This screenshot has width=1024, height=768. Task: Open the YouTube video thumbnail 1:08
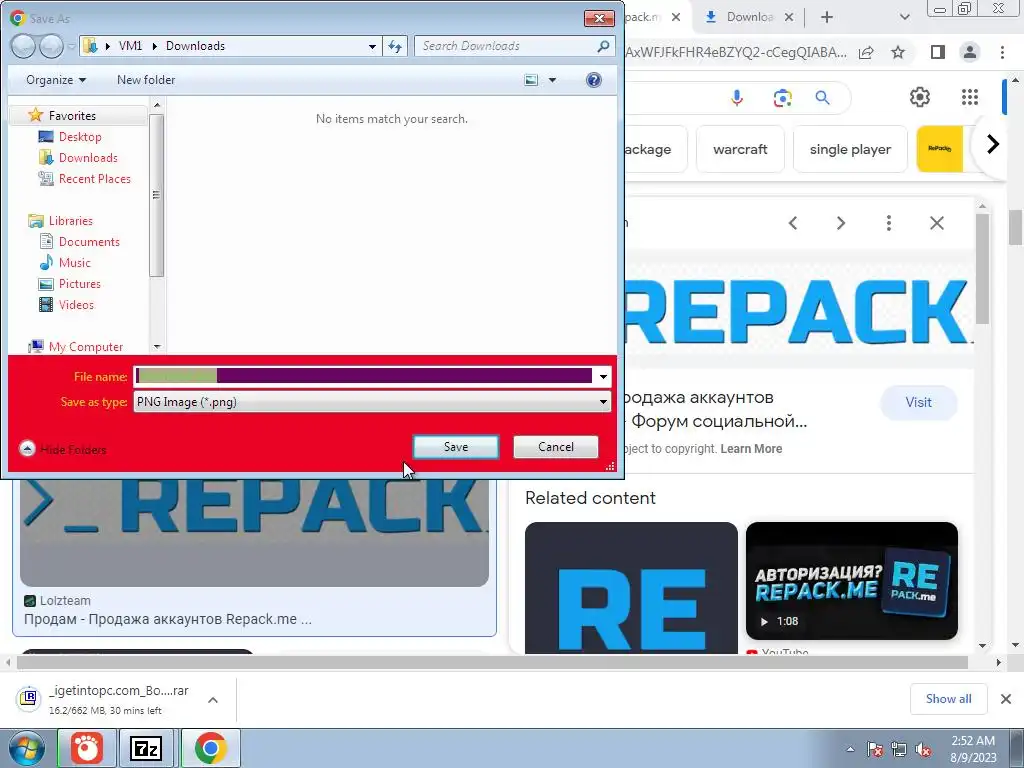point(852,581)
